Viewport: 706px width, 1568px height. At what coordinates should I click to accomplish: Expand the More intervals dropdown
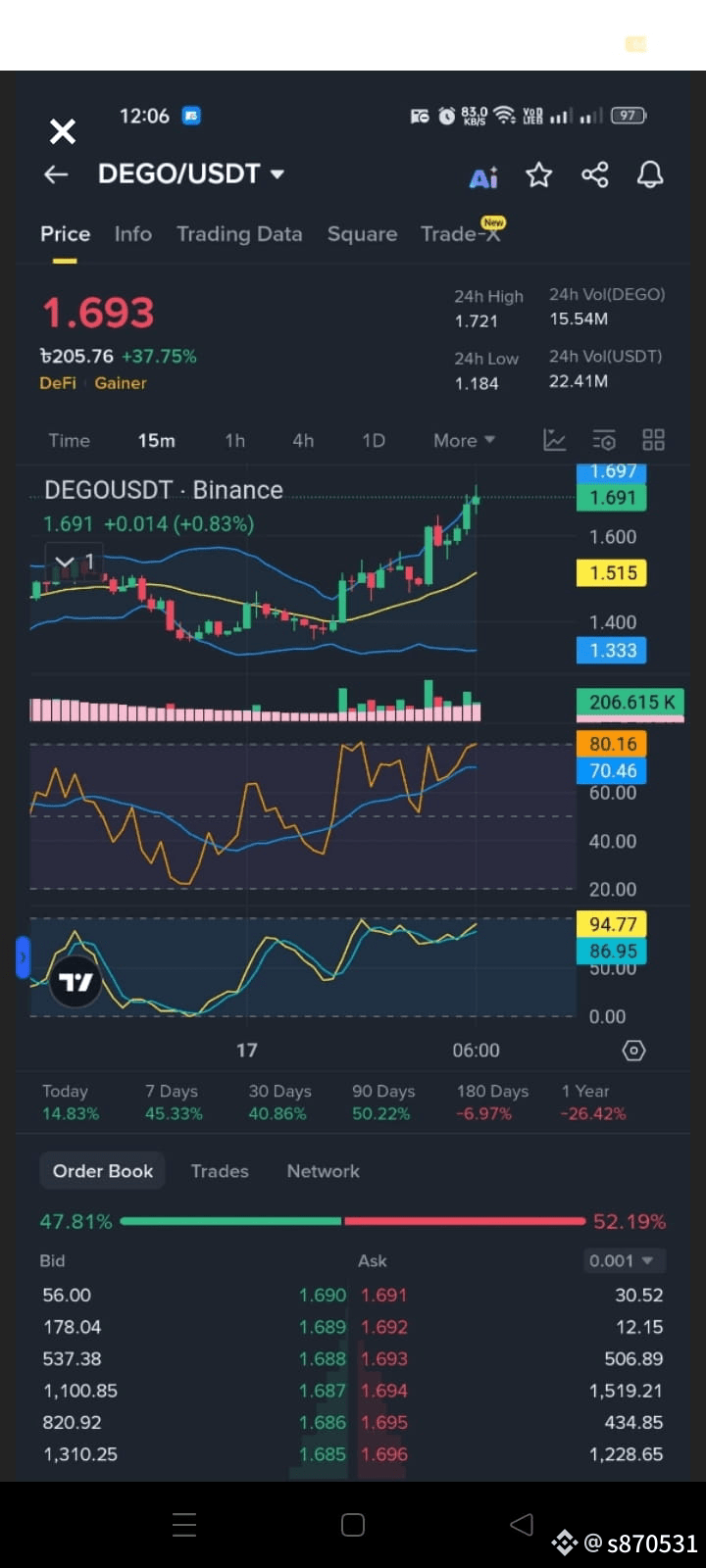click(464, 441)
